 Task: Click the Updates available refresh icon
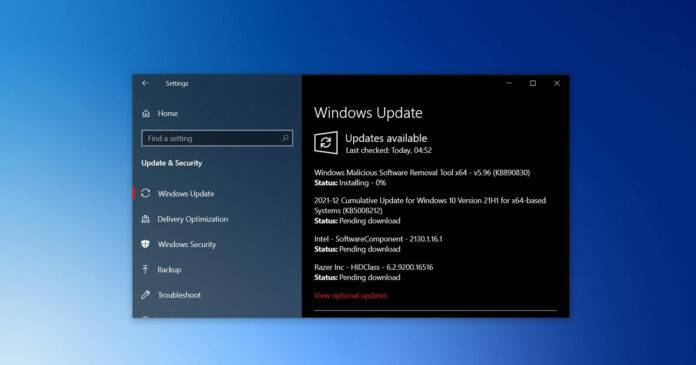326,143
